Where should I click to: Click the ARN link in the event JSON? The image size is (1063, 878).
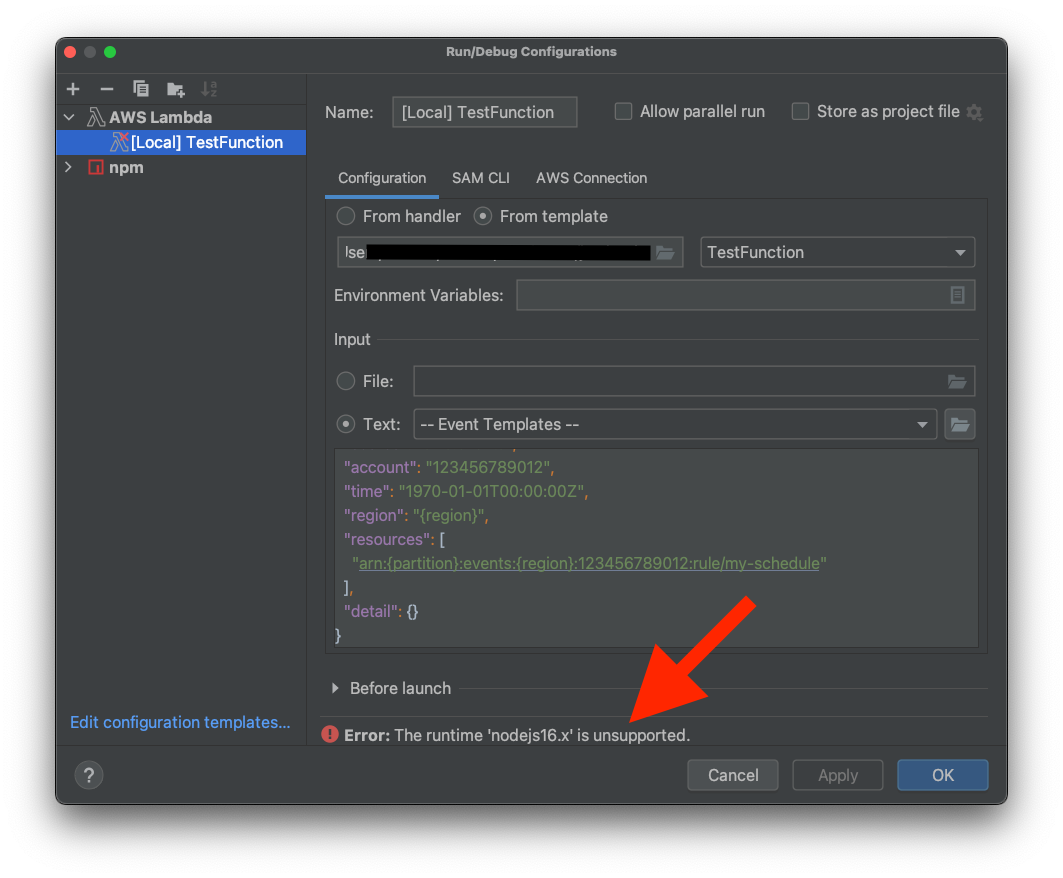coord(589,563)
